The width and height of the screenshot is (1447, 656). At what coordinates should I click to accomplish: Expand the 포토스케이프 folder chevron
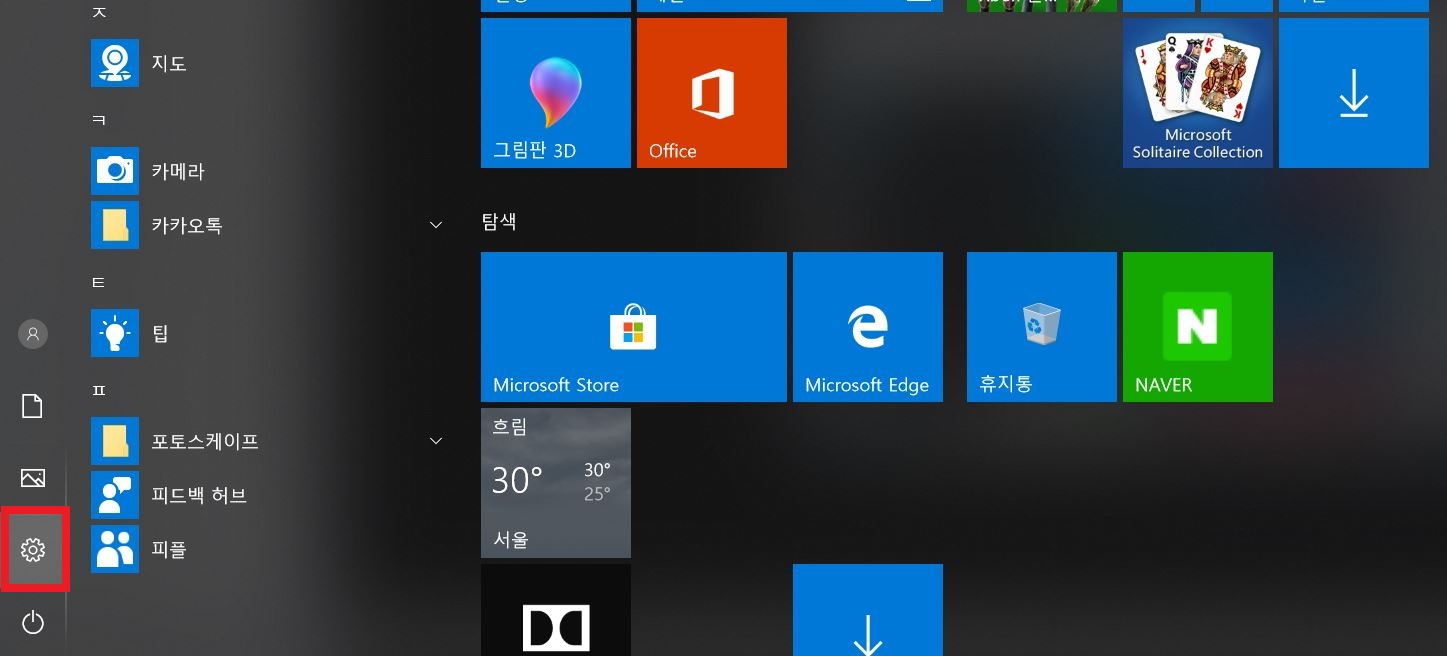(436, 441)
